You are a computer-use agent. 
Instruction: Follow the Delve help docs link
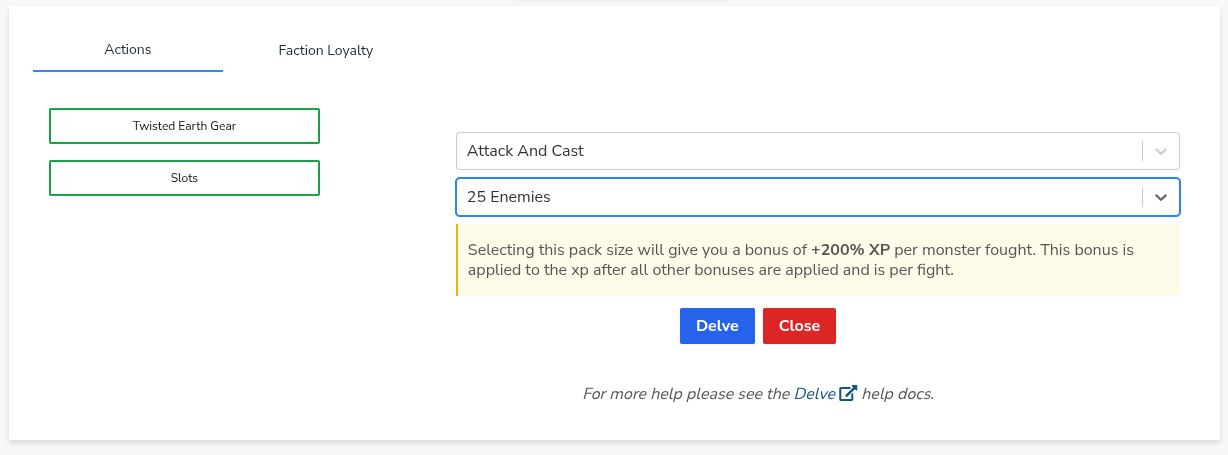point(815,394)
